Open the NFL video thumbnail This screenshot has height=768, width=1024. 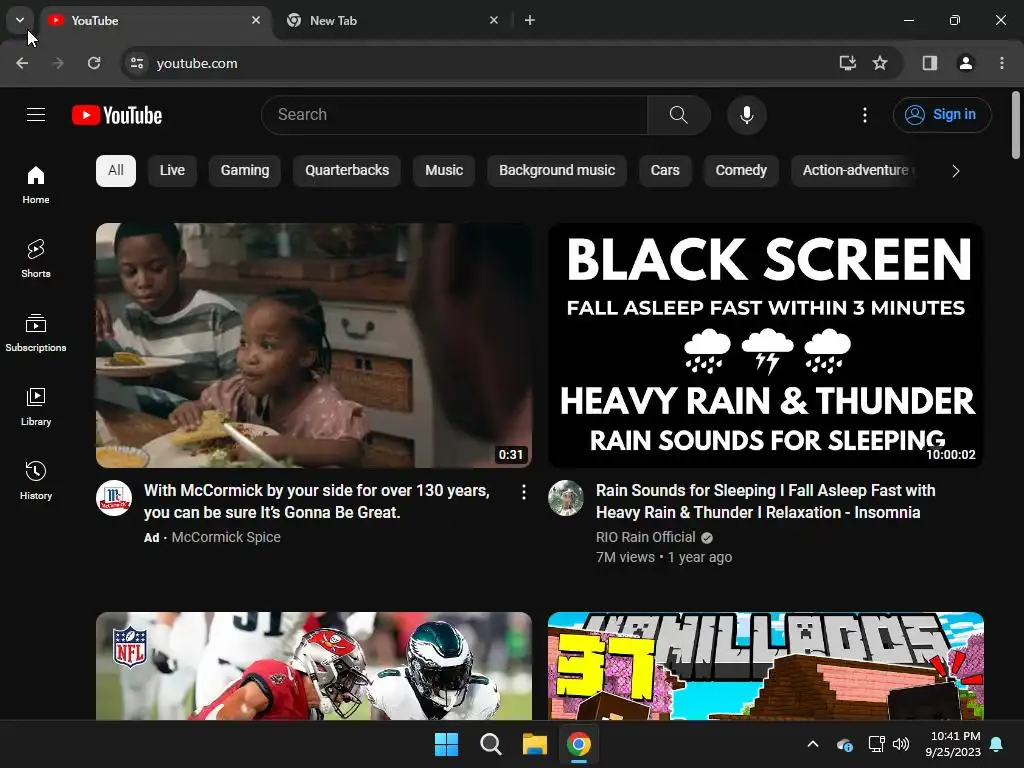[314, 666]
